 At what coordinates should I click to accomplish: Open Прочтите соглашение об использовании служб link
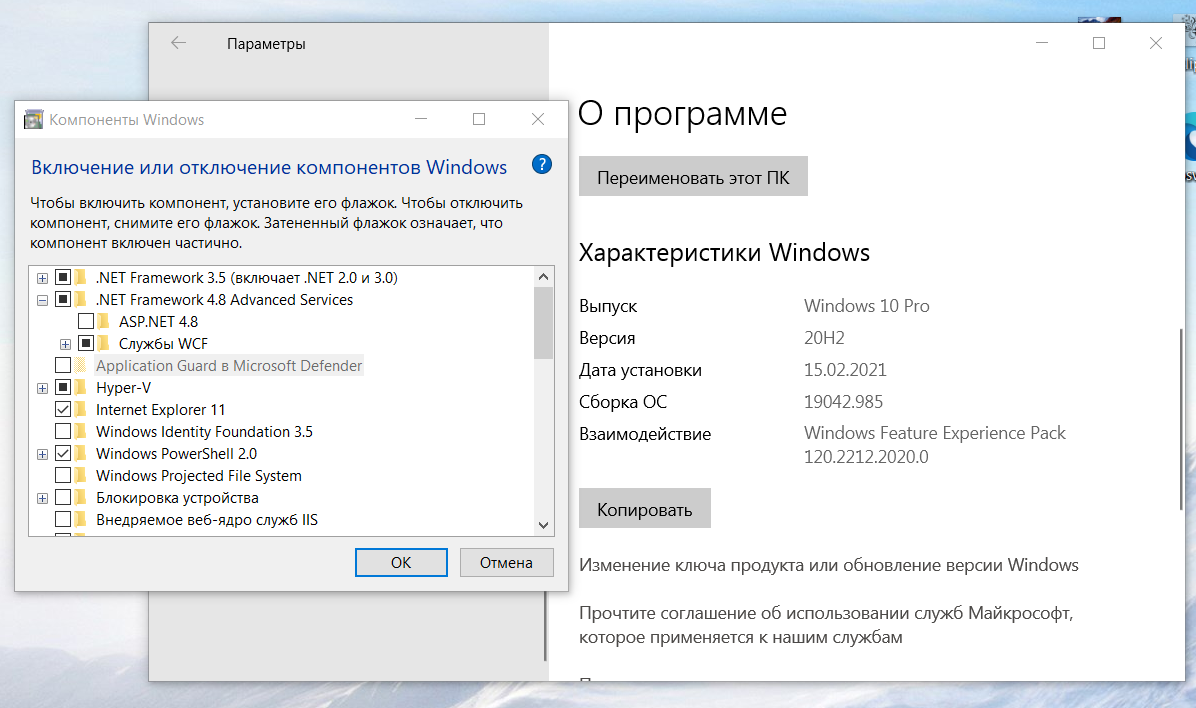[826, 625]
